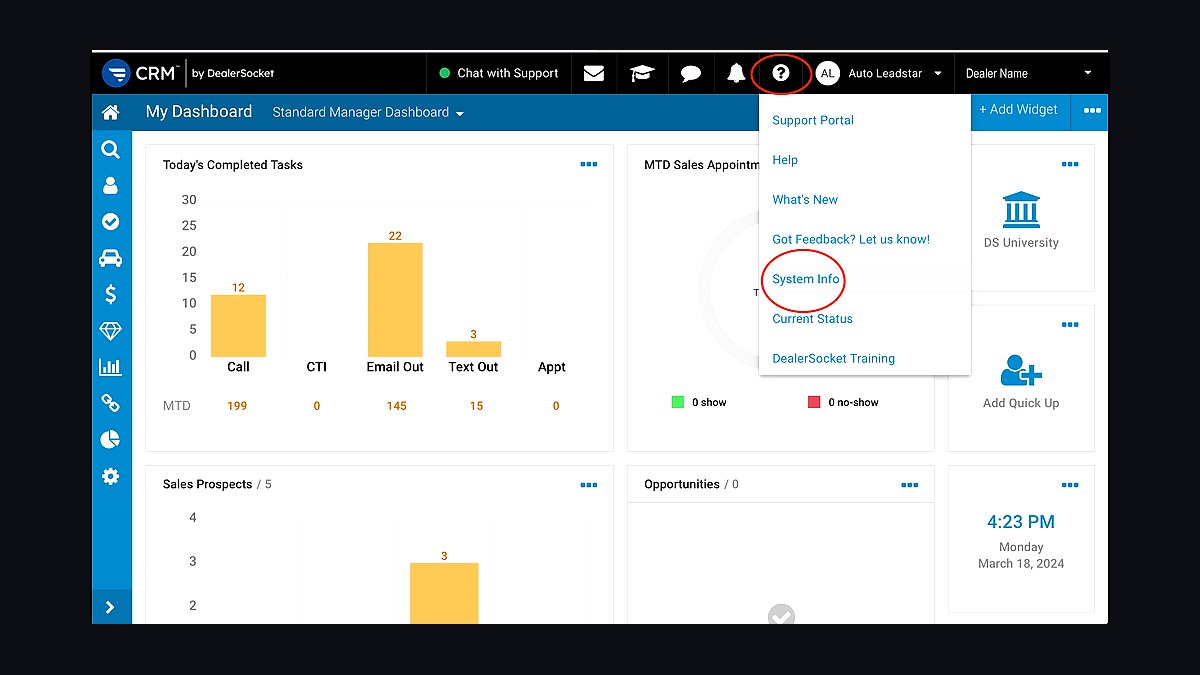Screen dimensions: 1200x675
Task: Go to home icon in sidebar
Action: click(x=111, y=113)
